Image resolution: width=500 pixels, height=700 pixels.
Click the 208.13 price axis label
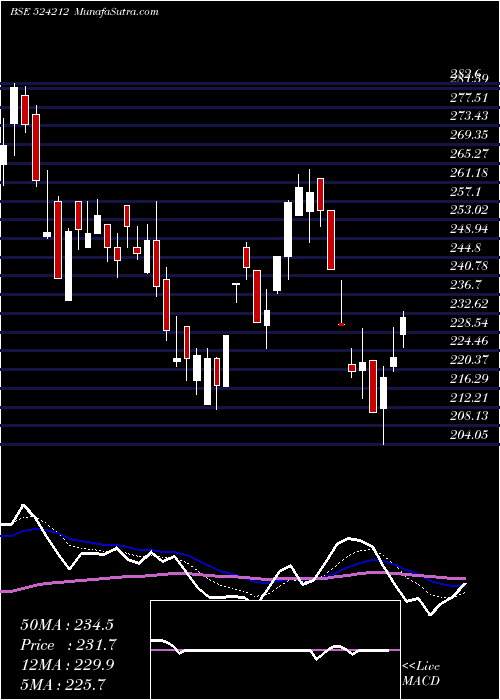pos(469,416)
